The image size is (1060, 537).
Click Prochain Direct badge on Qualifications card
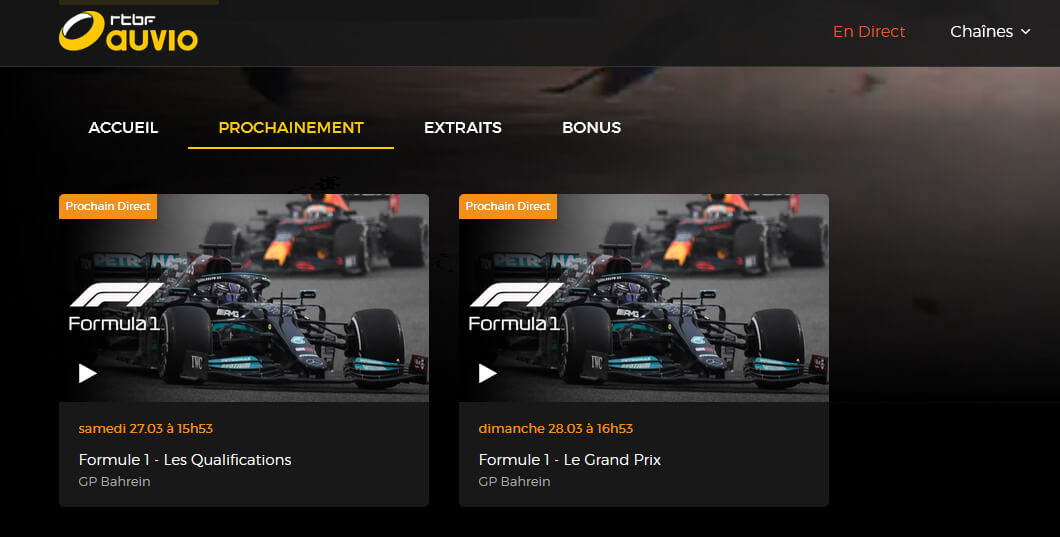pos(108,206)
